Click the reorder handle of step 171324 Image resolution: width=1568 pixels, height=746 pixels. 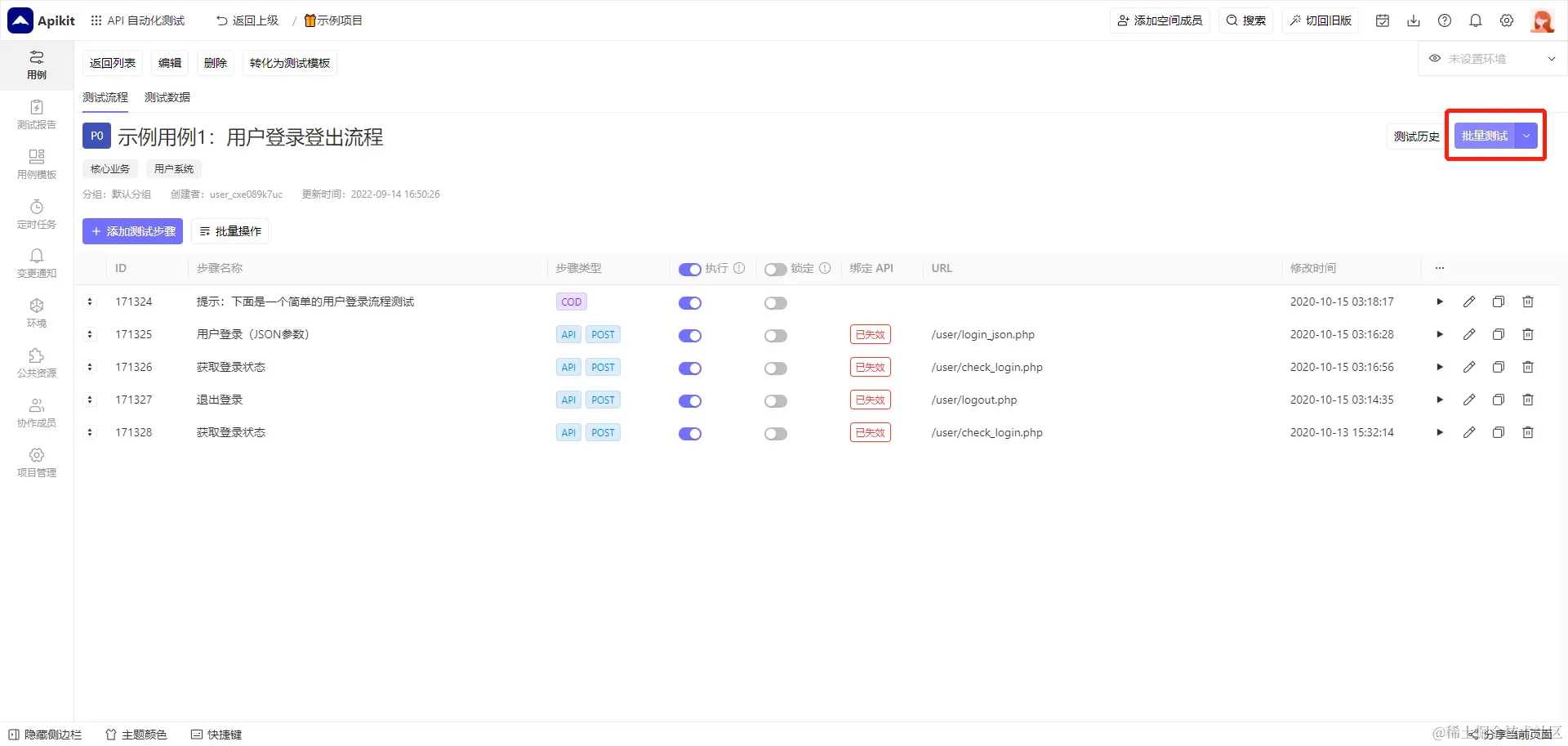coord(90,302)
